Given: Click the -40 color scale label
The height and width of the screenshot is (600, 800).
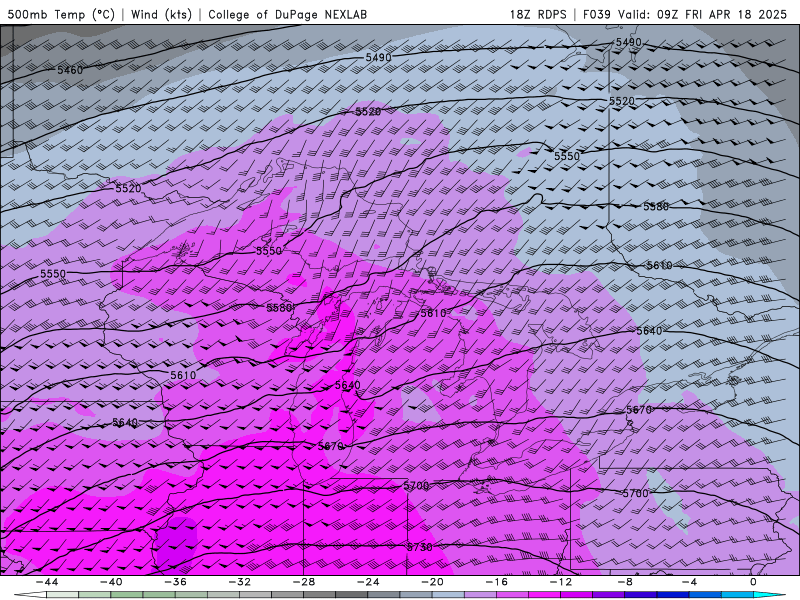Looking at the screenshot, I should pos(111,582).
